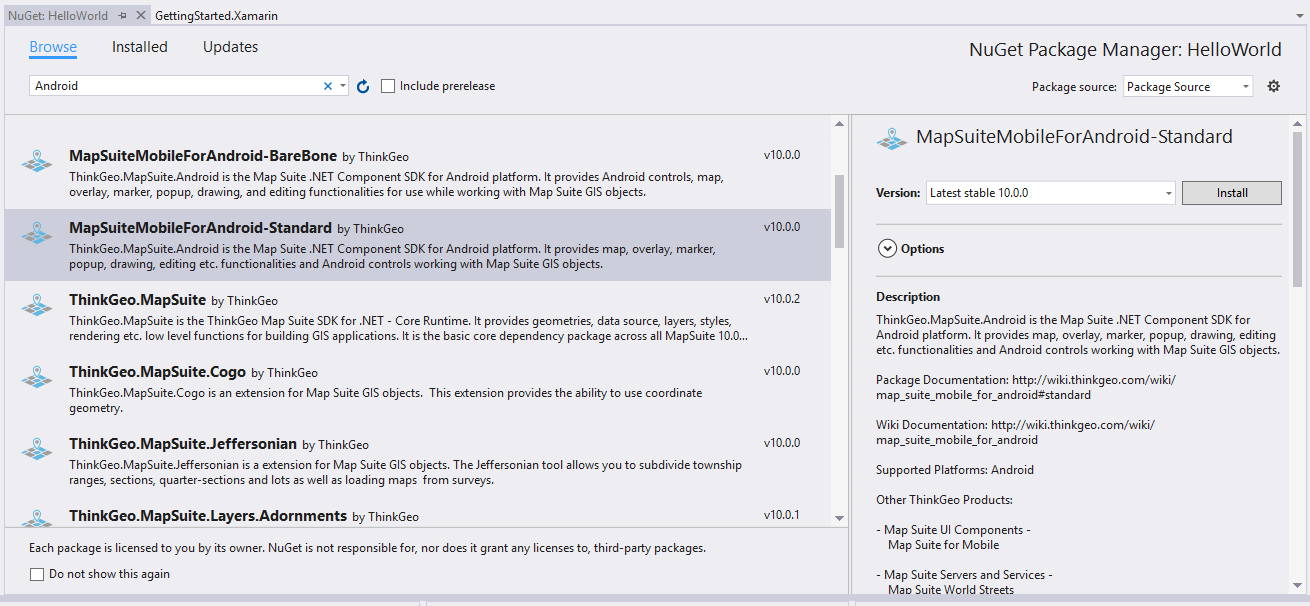1310x606 pixels.
Task: Click the Install button
Action: tap(1232, 192)
